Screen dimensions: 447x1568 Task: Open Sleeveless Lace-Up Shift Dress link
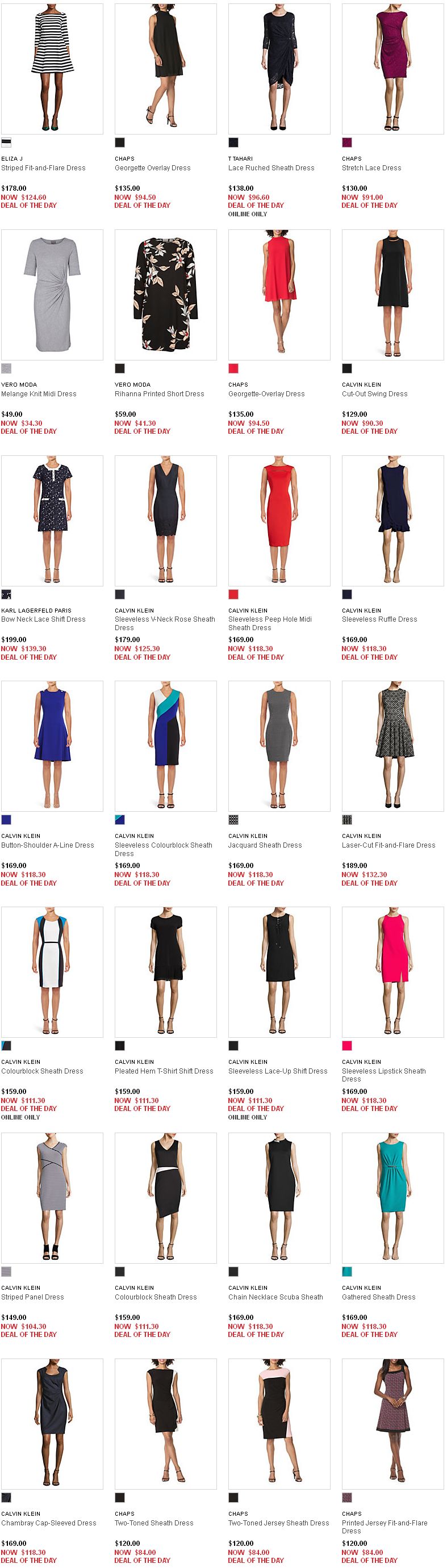(x=278, y=1071)
